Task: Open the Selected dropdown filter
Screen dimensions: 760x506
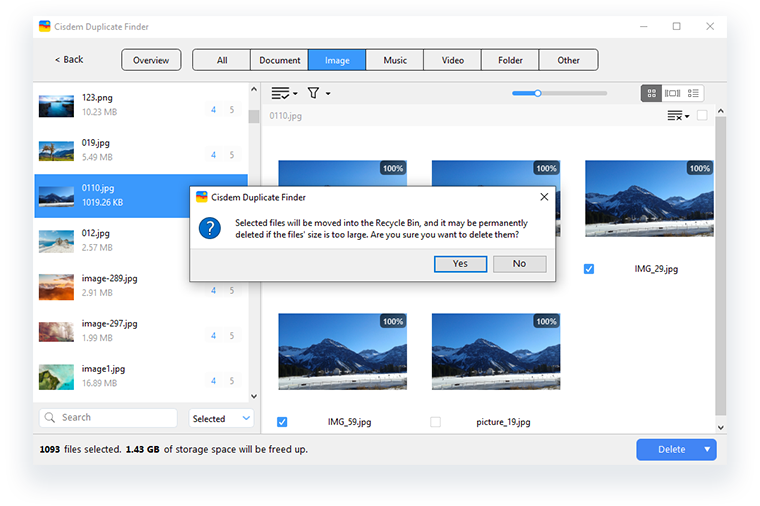Action: [x=221, y=418]
